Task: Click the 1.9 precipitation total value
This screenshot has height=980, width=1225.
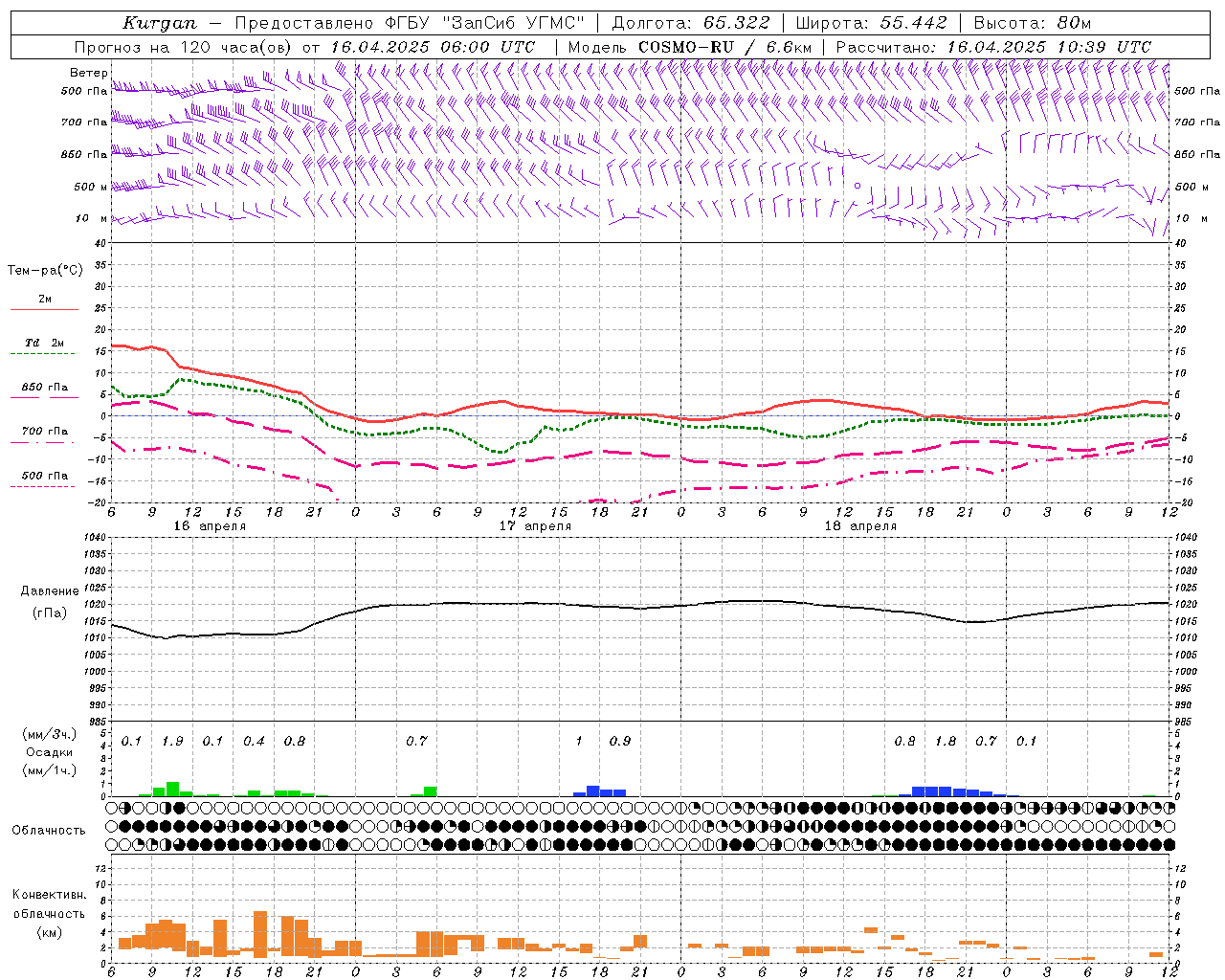Action: (172, 742)
